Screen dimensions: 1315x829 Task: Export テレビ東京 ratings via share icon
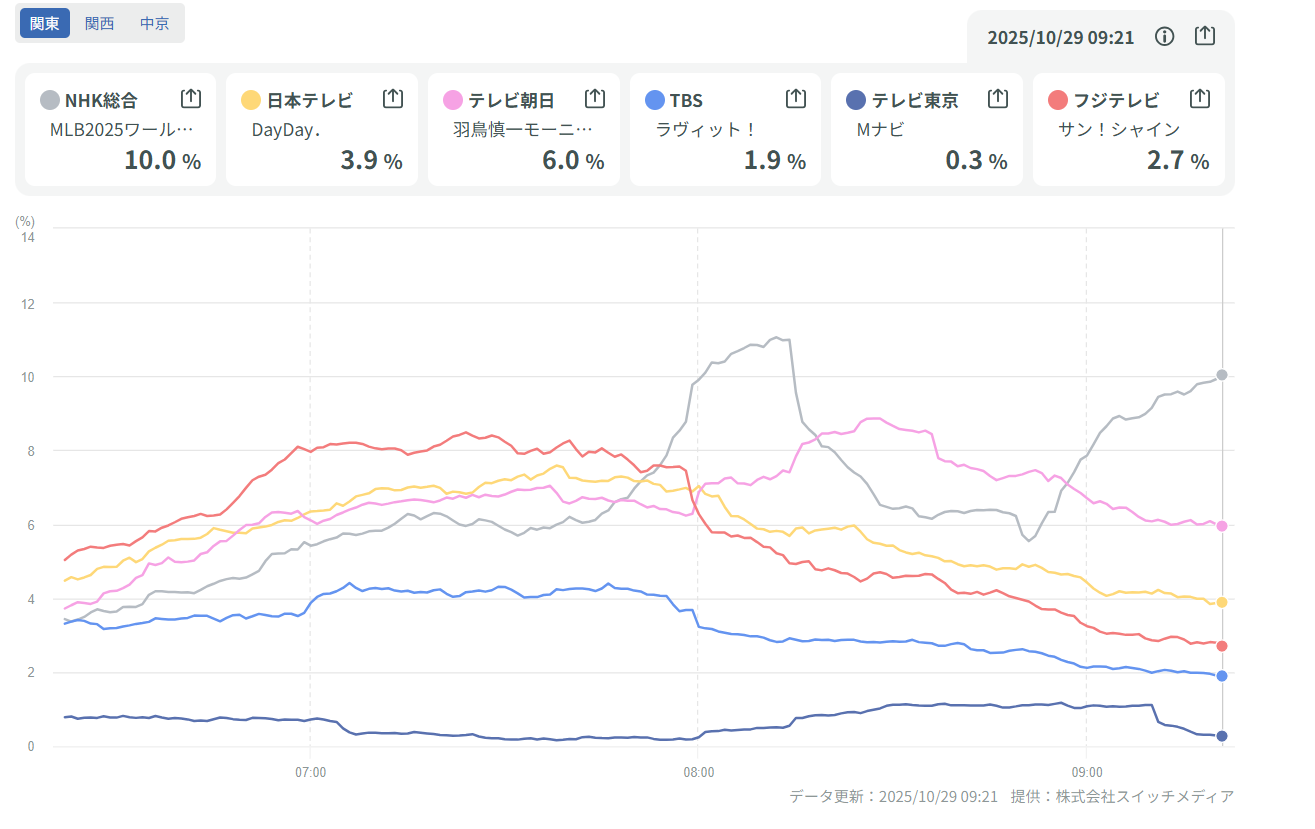(998, 99)
